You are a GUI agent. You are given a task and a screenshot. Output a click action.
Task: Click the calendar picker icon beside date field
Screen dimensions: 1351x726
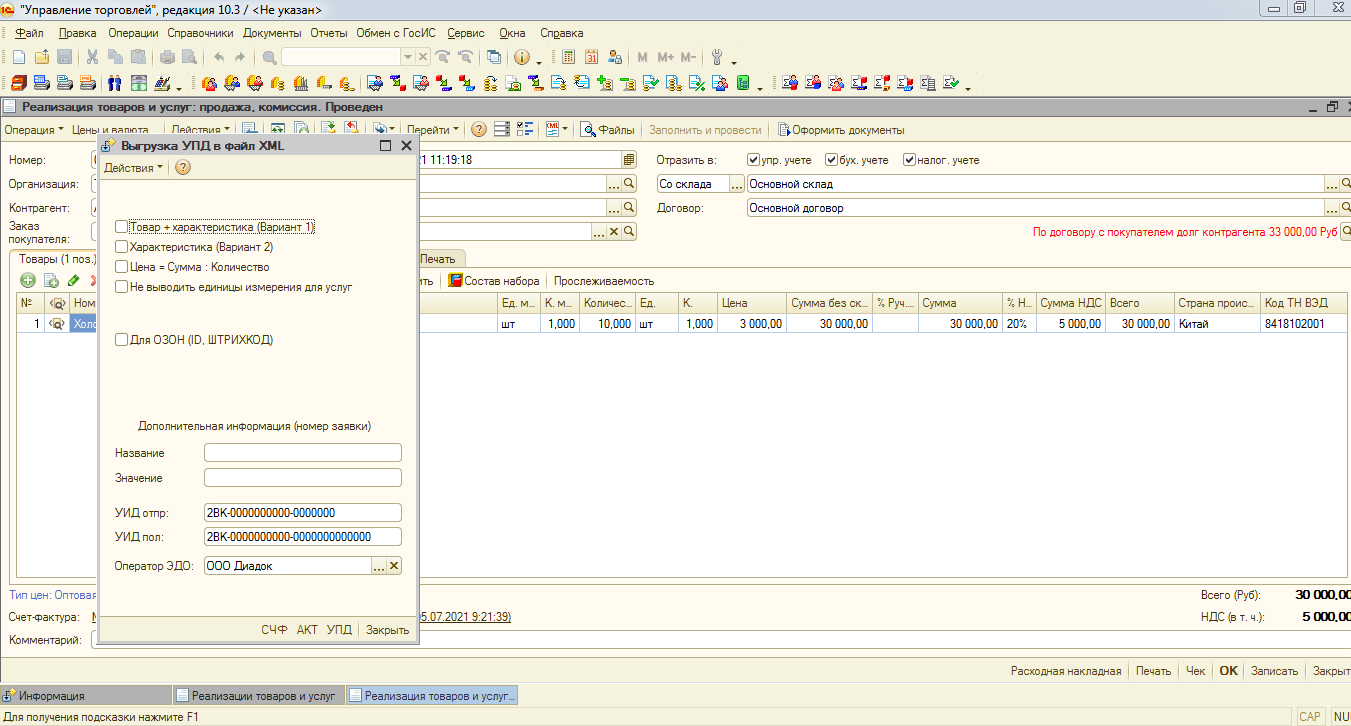[629, 159]
